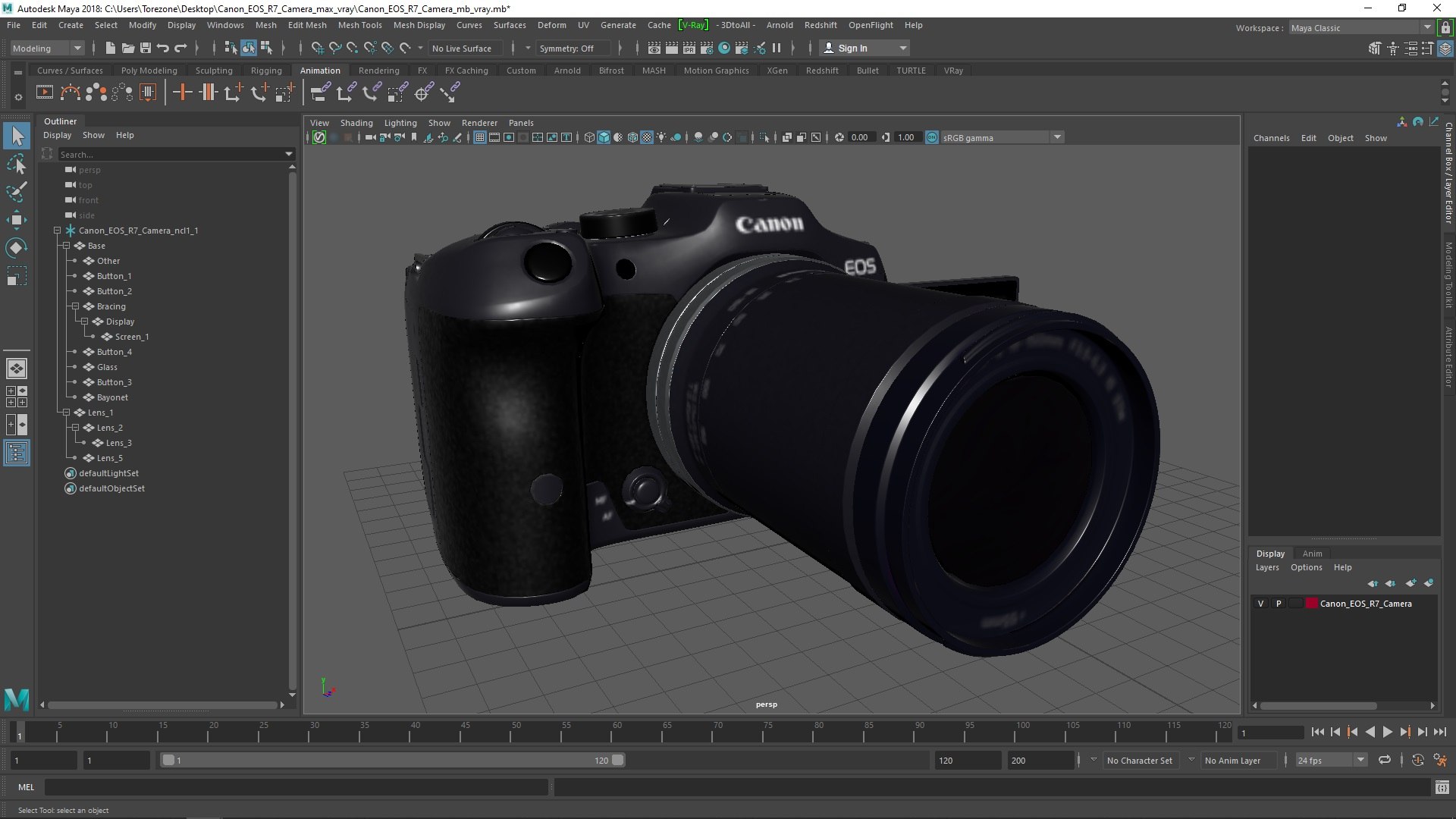Select the arrow Select Tool in toolbox
The image size is (1456, 819).
click(x=17, y=136)
